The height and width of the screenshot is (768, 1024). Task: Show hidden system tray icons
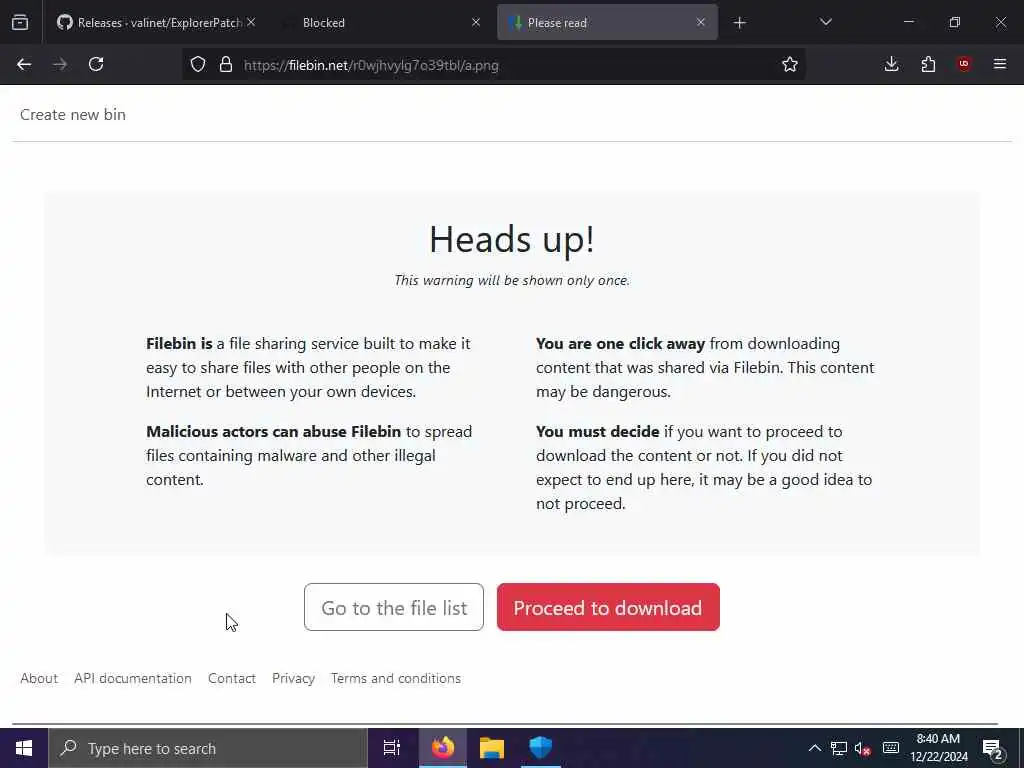[814, 748]
